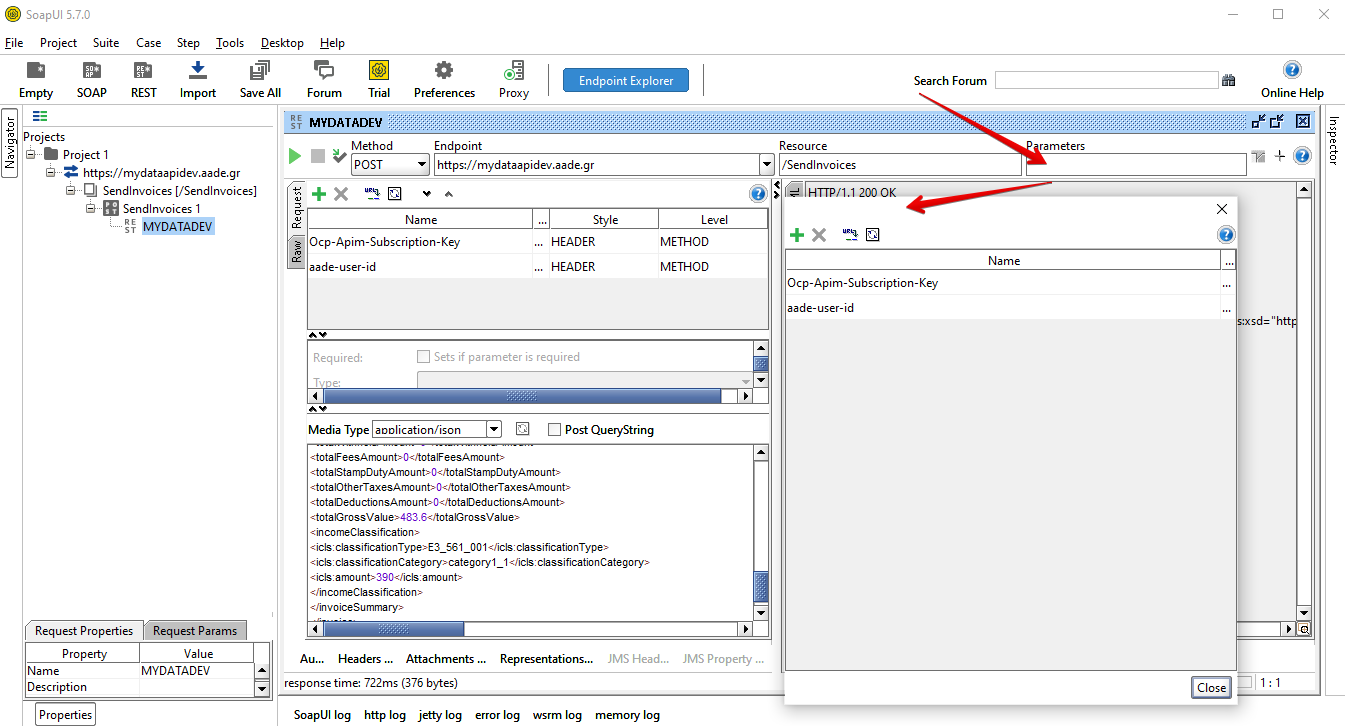Viewport: 1345px width, 726px height.
Task: Open the SoapUI log
Action: [322, 715]
